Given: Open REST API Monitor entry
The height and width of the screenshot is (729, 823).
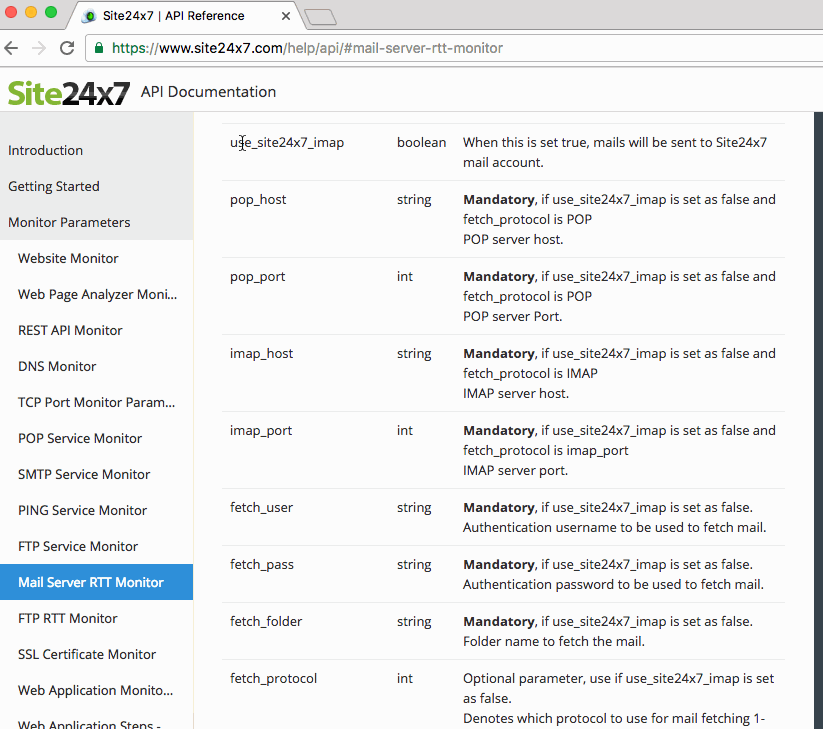Looking at the screenshot, I should (70, 330).
